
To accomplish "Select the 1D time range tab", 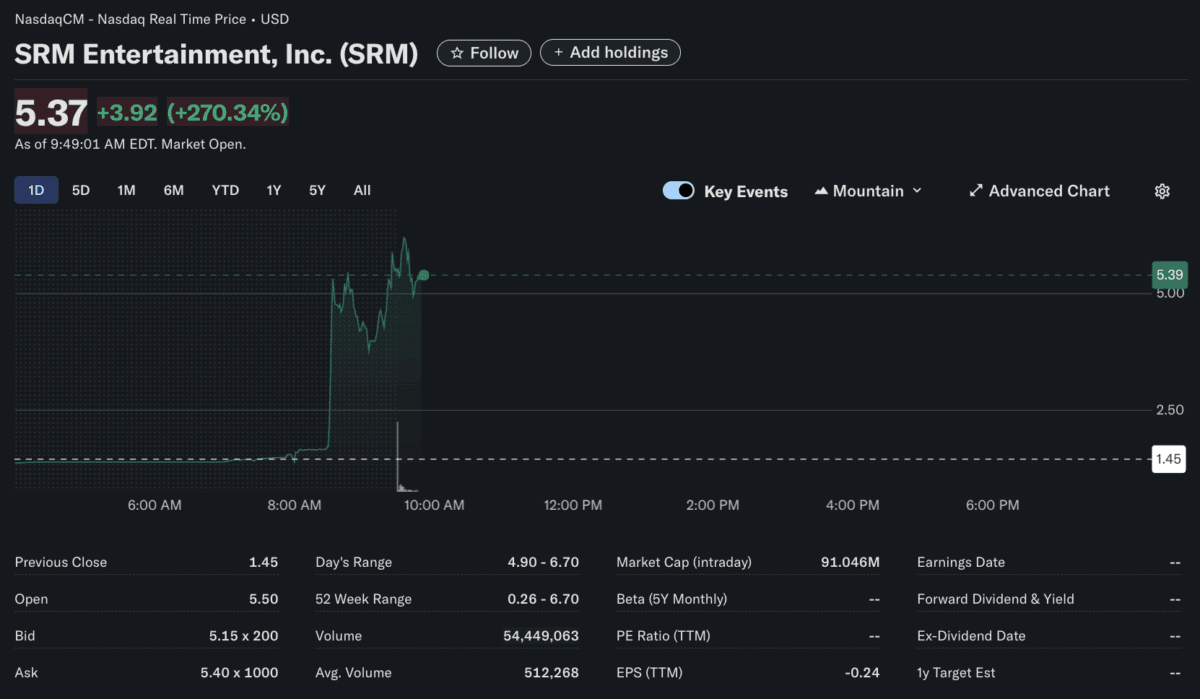I will pyautogui.click(x=36, y=190).
